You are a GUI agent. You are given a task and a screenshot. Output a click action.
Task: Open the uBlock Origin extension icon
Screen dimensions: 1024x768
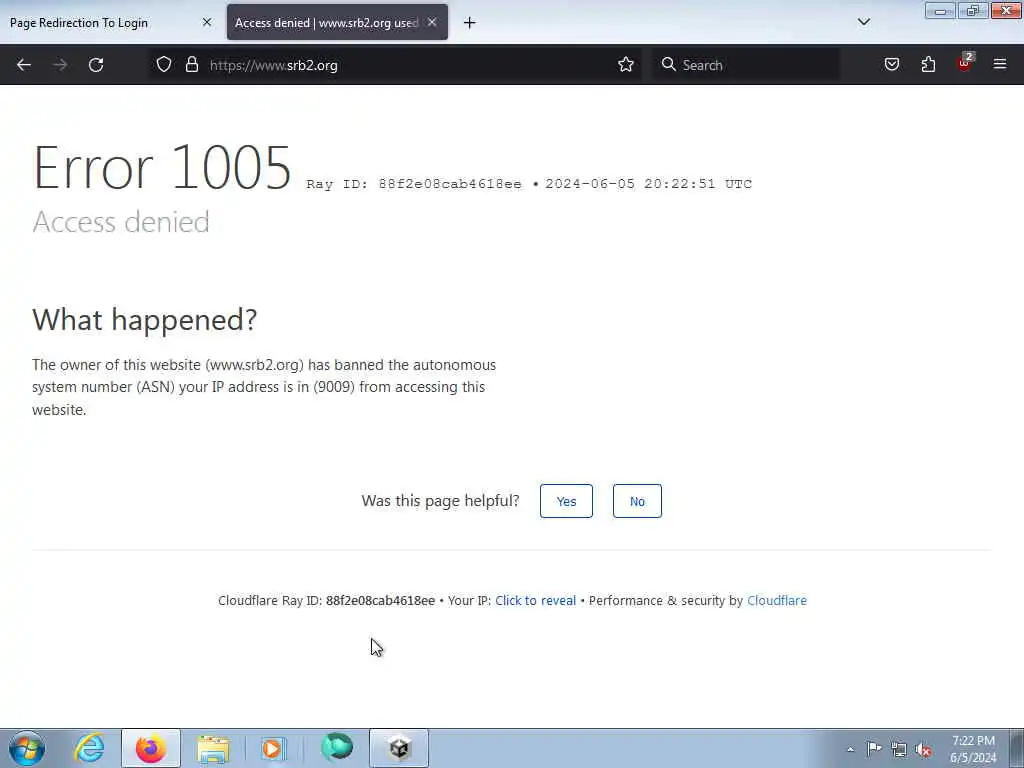pyautogui.click(x=965, y=63)
